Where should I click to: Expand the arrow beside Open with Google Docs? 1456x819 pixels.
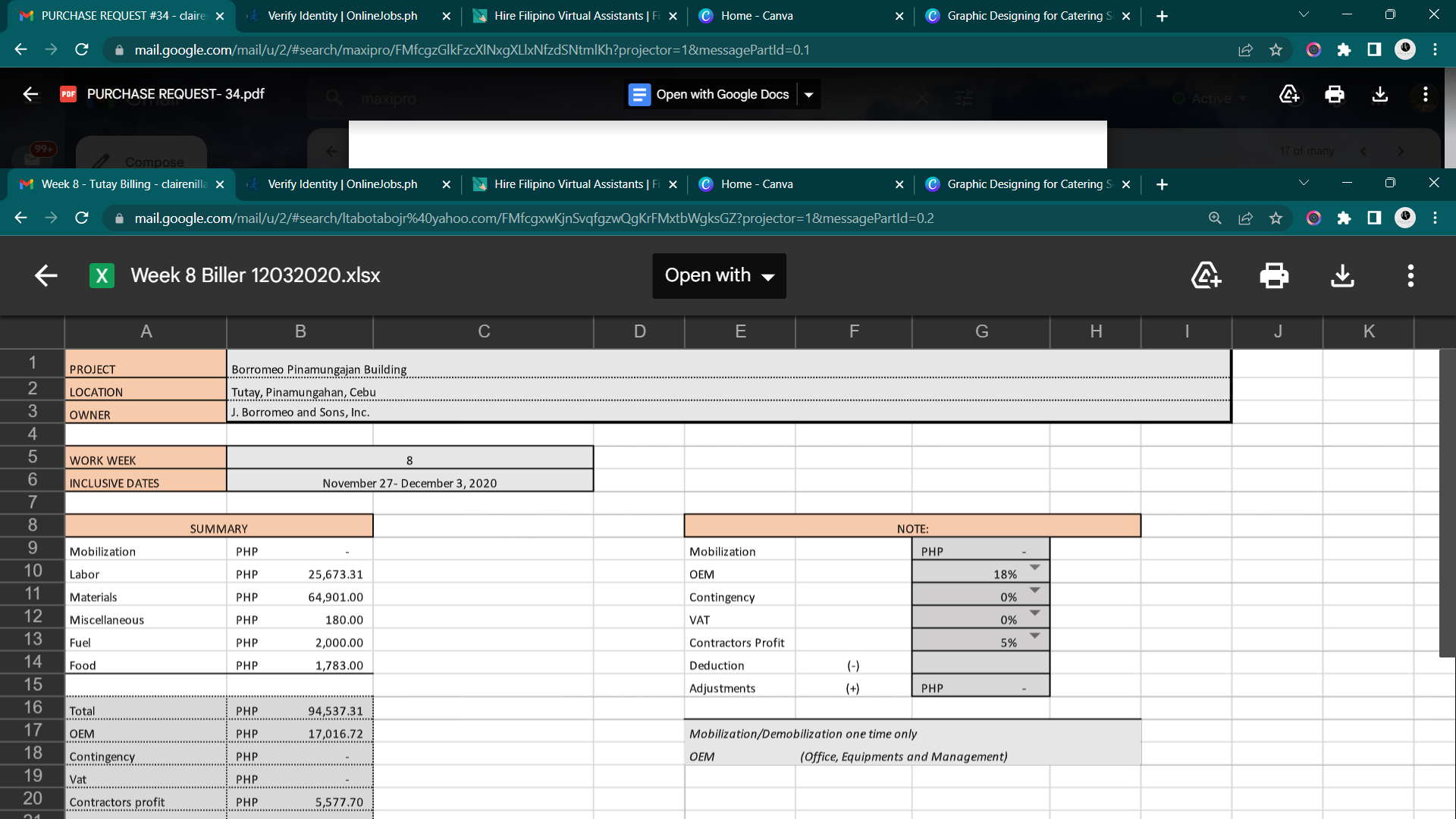click(x=809, y=95)
